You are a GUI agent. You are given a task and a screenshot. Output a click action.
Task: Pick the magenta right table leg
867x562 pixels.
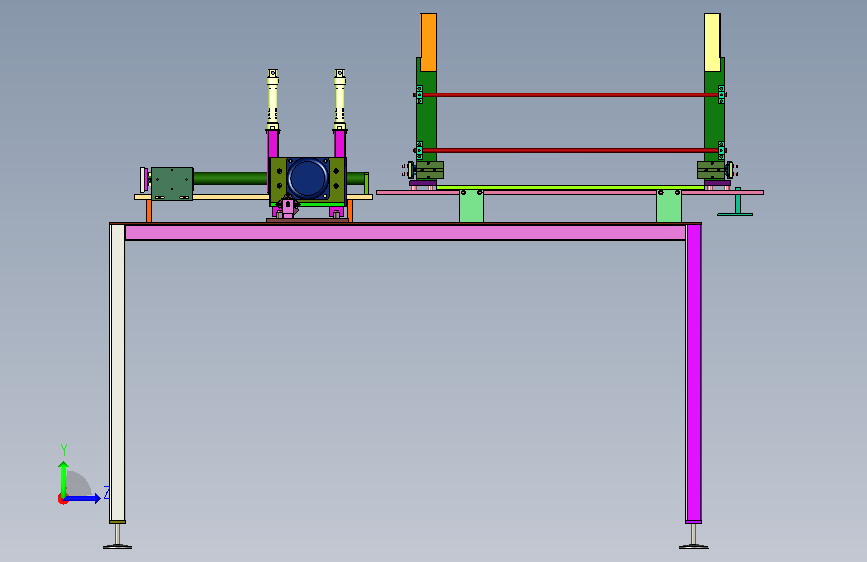[693, 373]
